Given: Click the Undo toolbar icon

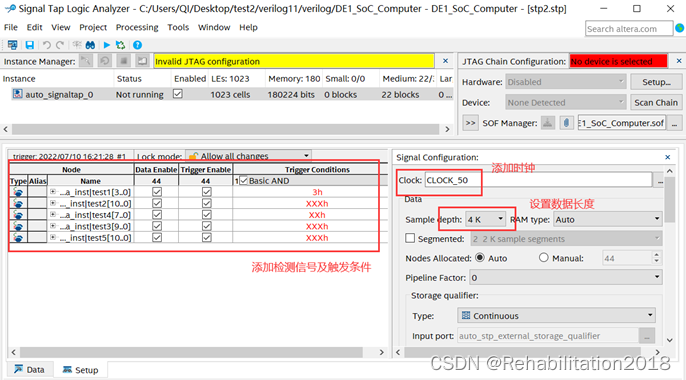Looking at the screenshot, I should 46,45.
